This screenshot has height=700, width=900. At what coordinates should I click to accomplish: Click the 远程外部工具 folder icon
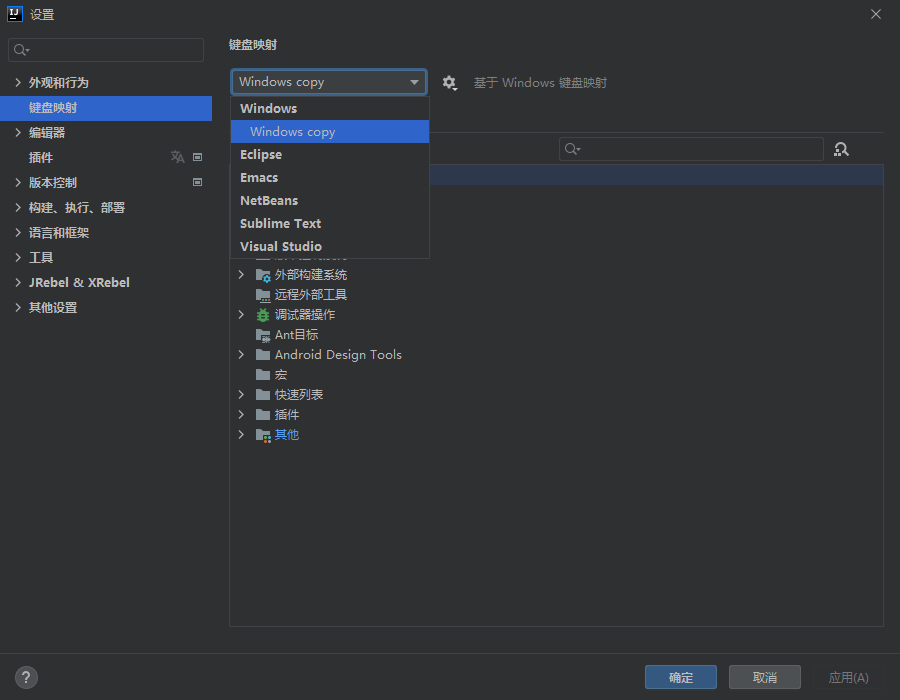click(263, 295)
